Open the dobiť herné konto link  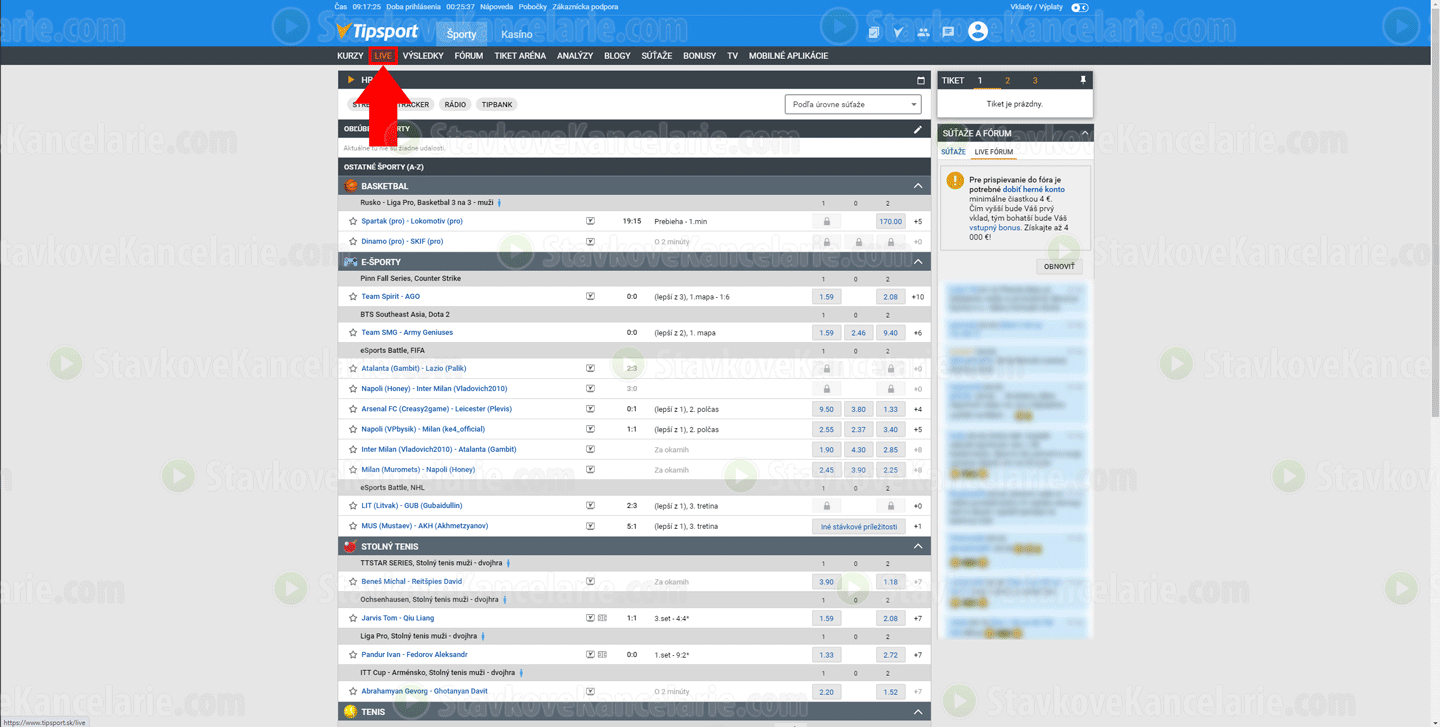[x=1034, y=189]
